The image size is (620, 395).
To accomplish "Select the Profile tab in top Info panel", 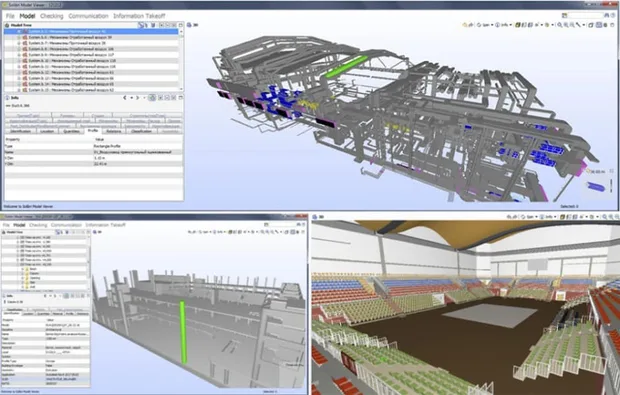I will pos(93,130).
